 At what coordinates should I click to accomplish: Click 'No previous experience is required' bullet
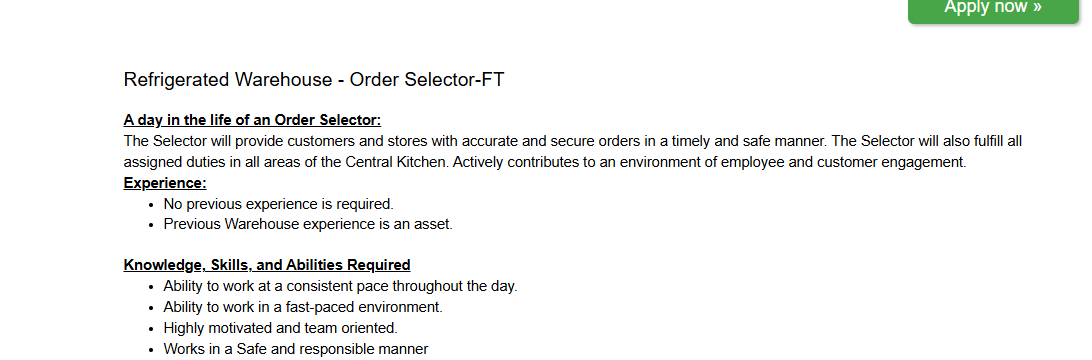coord(279,204)
